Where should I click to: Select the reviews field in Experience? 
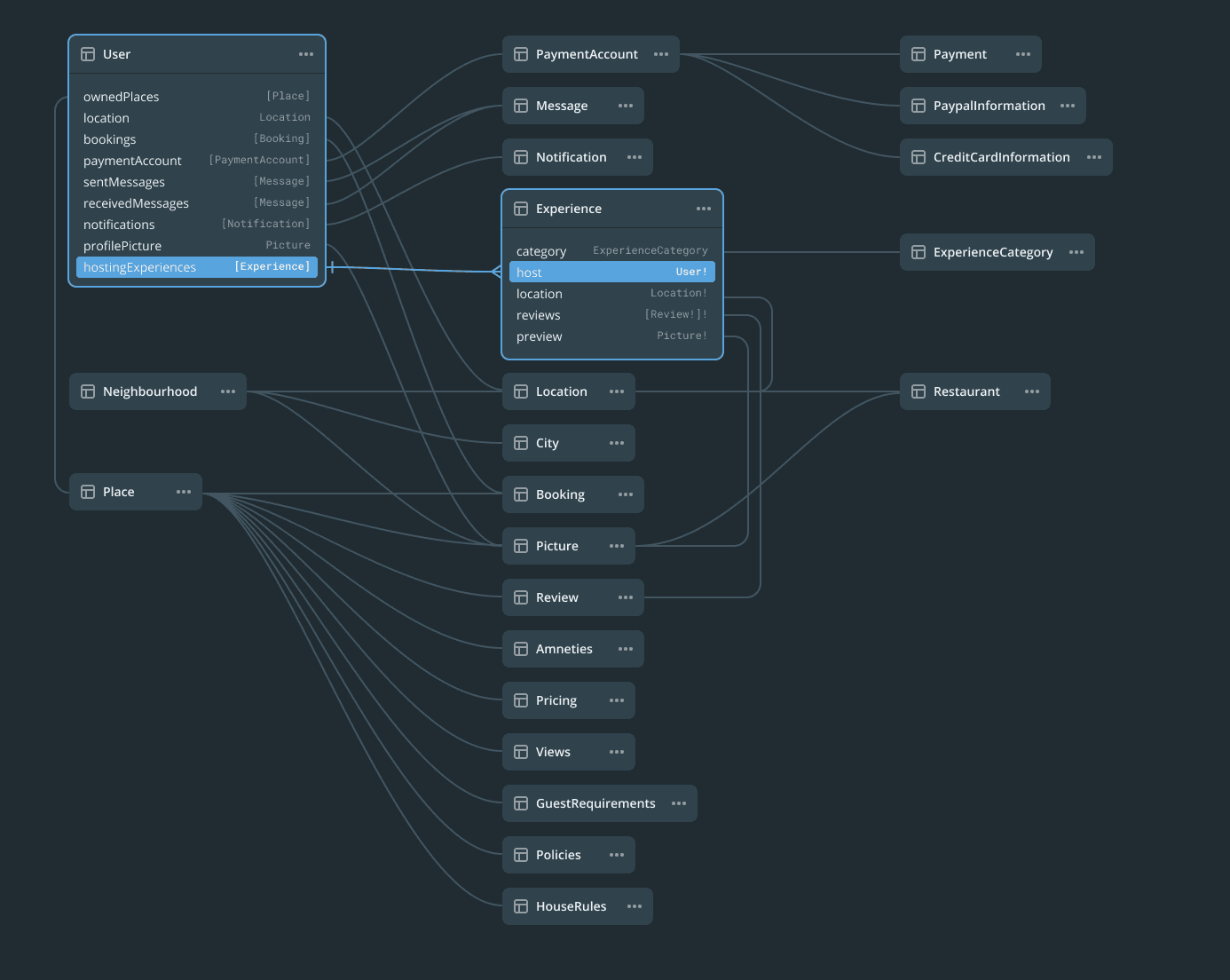coord(612,315)
